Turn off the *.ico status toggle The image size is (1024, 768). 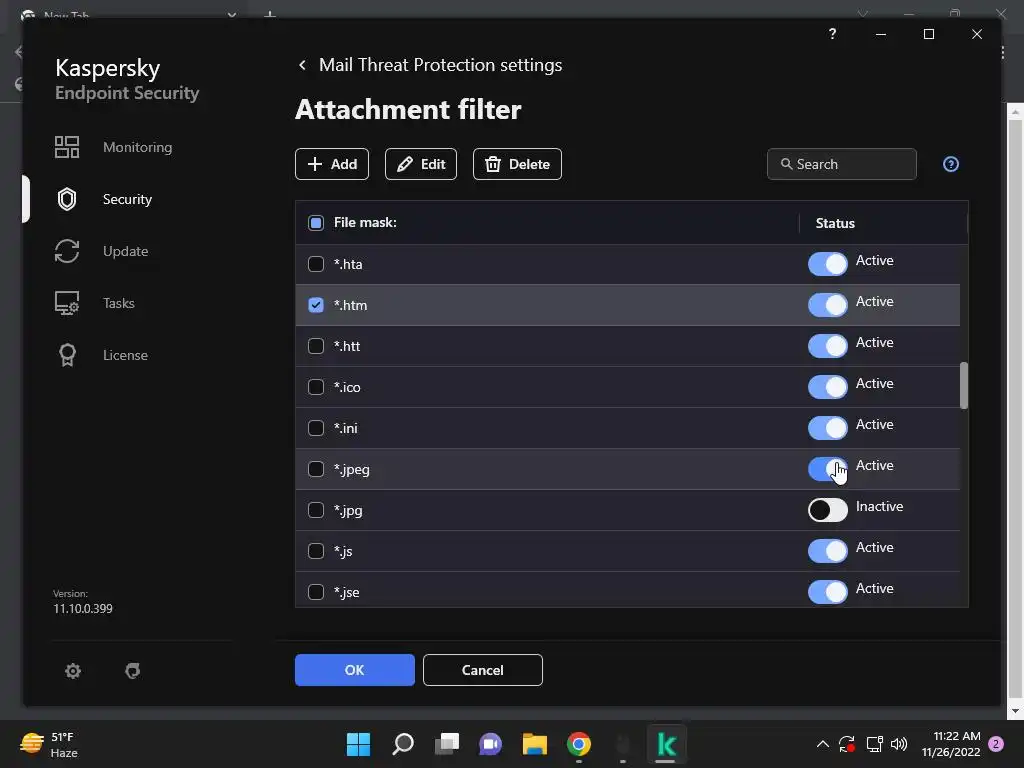tap(827, 387)
